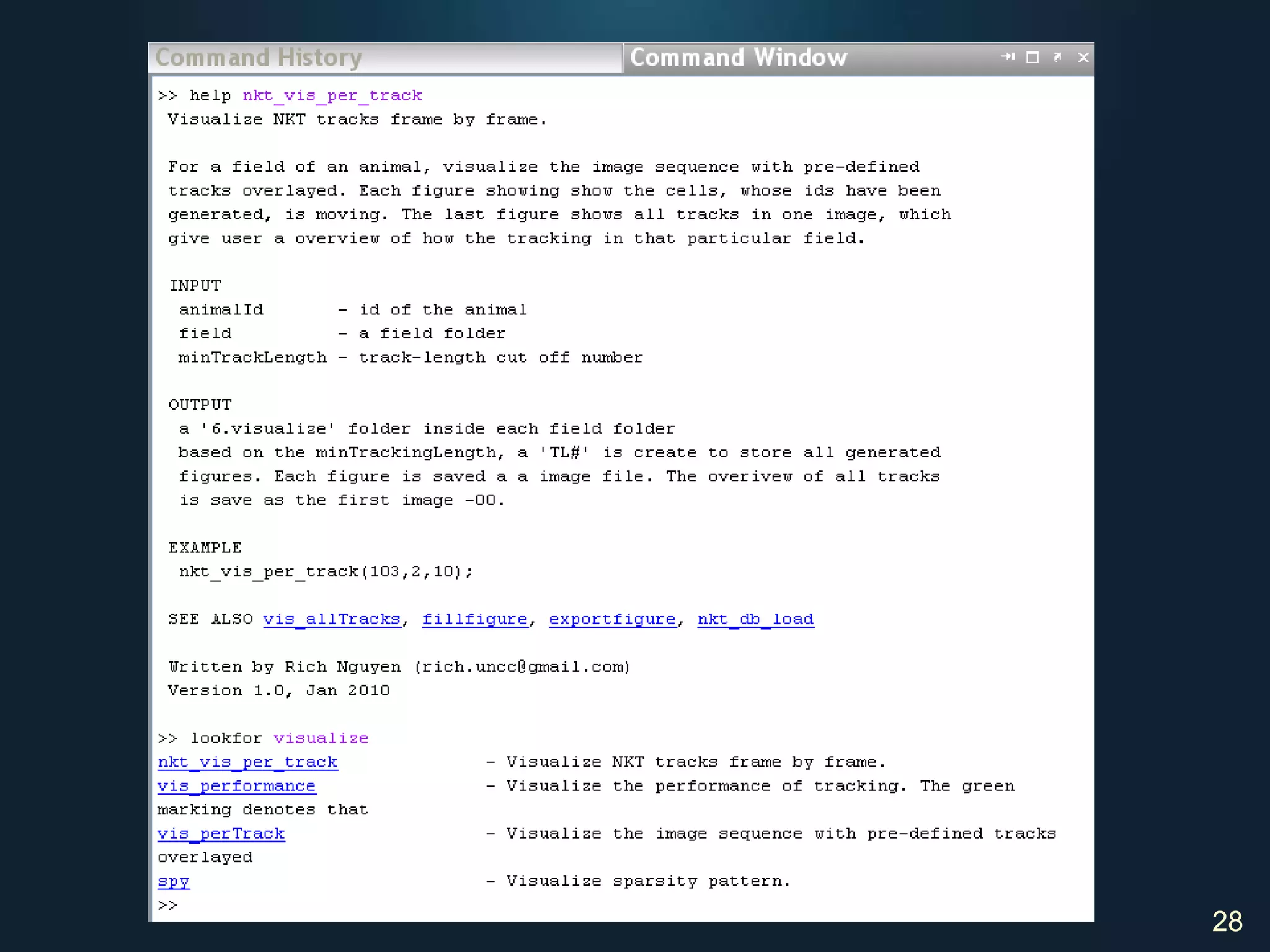Image resolution: width=1270 pixels, height=952 pixels.
Task: Switch to the Command History tab
Action: point(259,58)
